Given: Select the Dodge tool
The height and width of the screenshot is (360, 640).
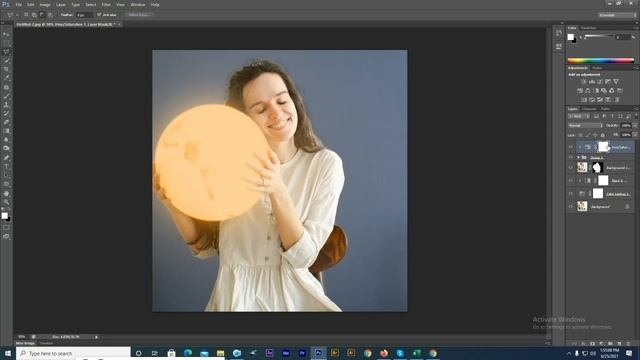Looking at the screenshot, I should [6, 149].
